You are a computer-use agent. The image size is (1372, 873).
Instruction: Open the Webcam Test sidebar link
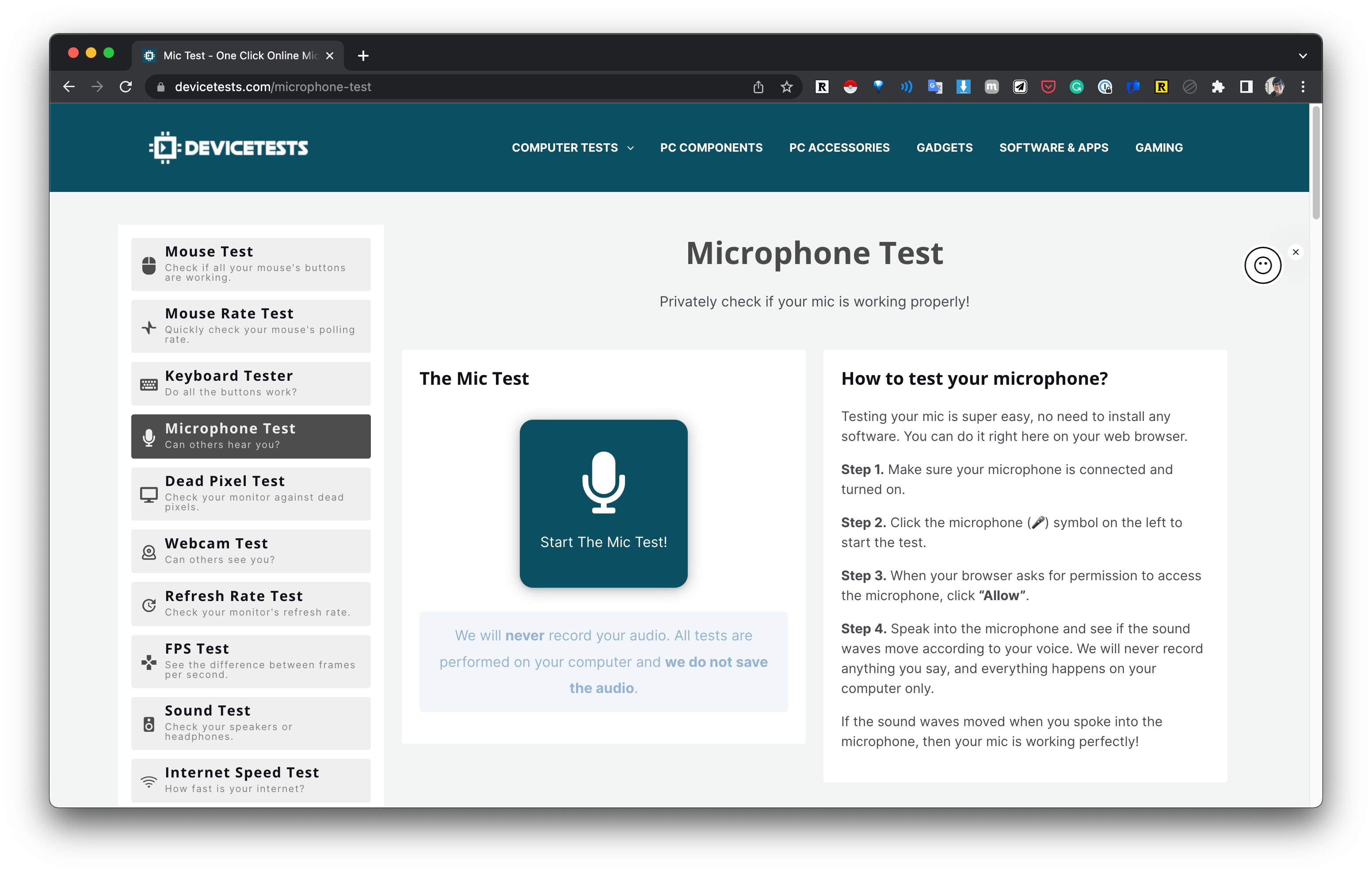coord(251,551)
